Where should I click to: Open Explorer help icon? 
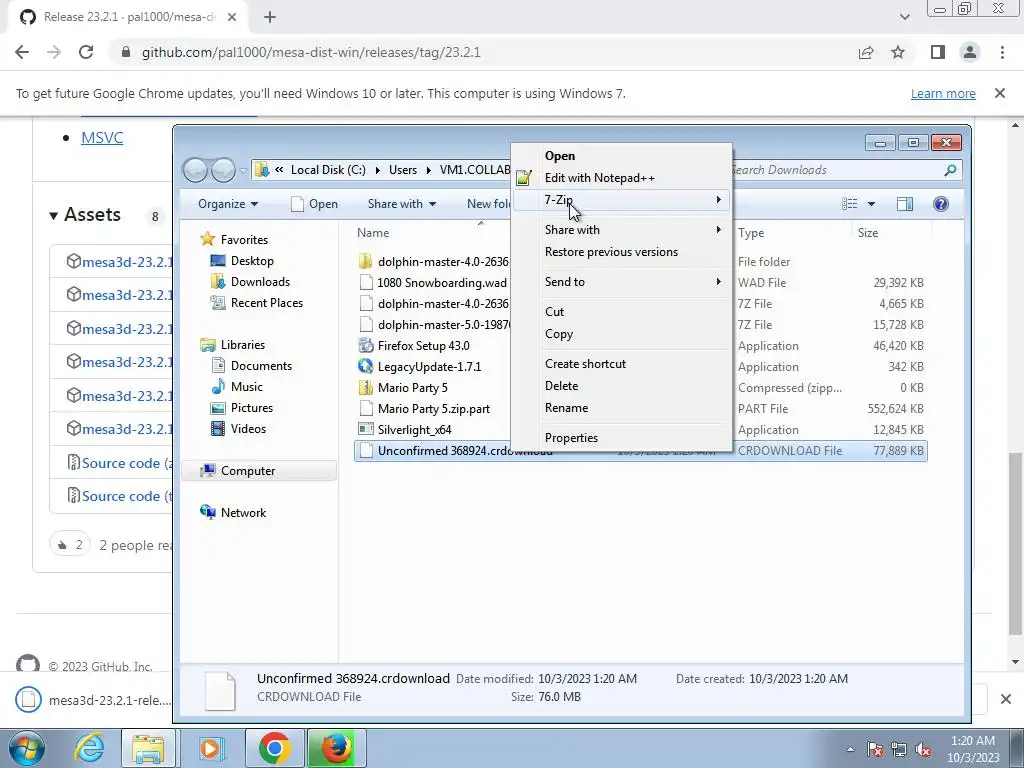coord(940,204)
